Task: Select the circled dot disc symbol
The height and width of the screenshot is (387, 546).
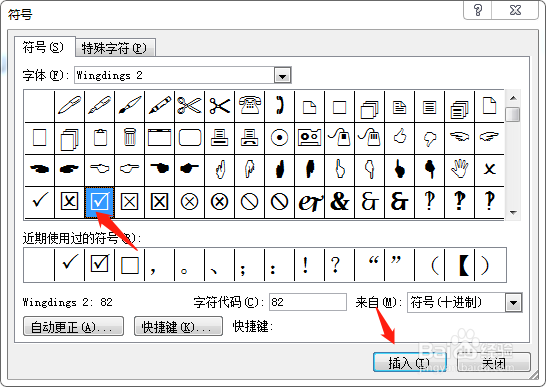Action: coord(279,138)
